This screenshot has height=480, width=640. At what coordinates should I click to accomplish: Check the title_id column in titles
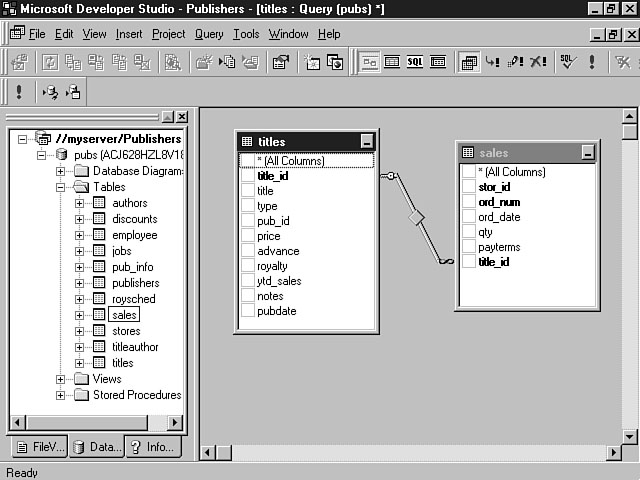click(x=248, y=176)
